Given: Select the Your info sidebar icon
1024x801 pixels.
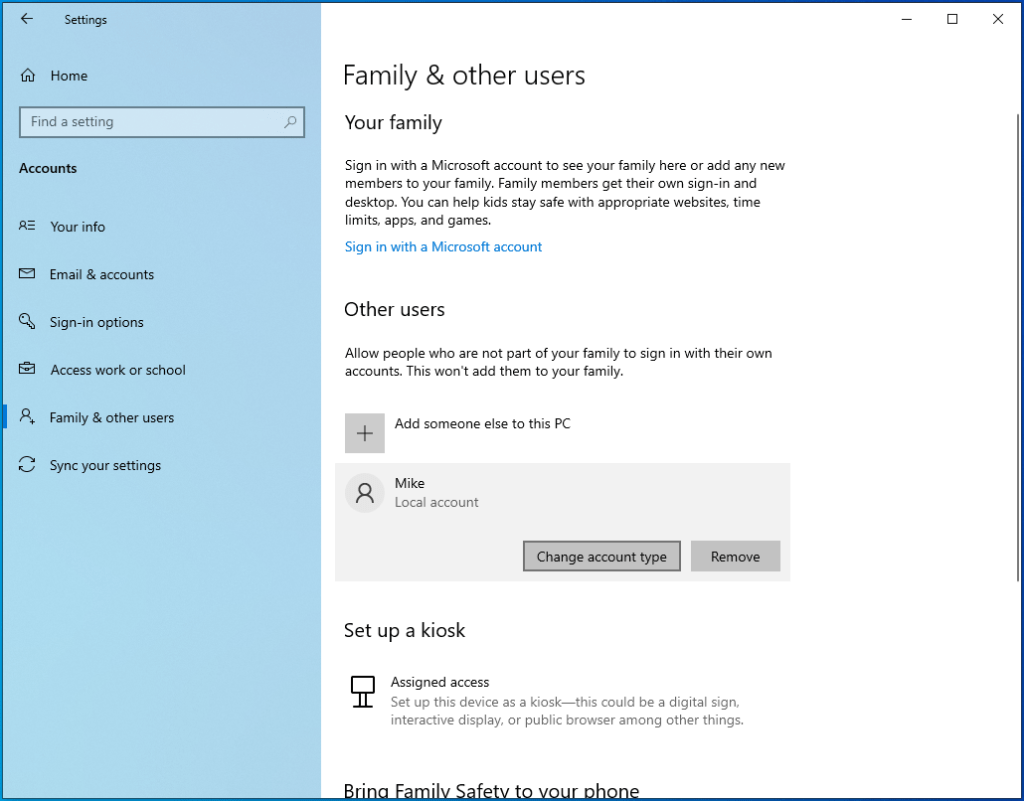Looking at the screenshot, I should pos(27,227).
